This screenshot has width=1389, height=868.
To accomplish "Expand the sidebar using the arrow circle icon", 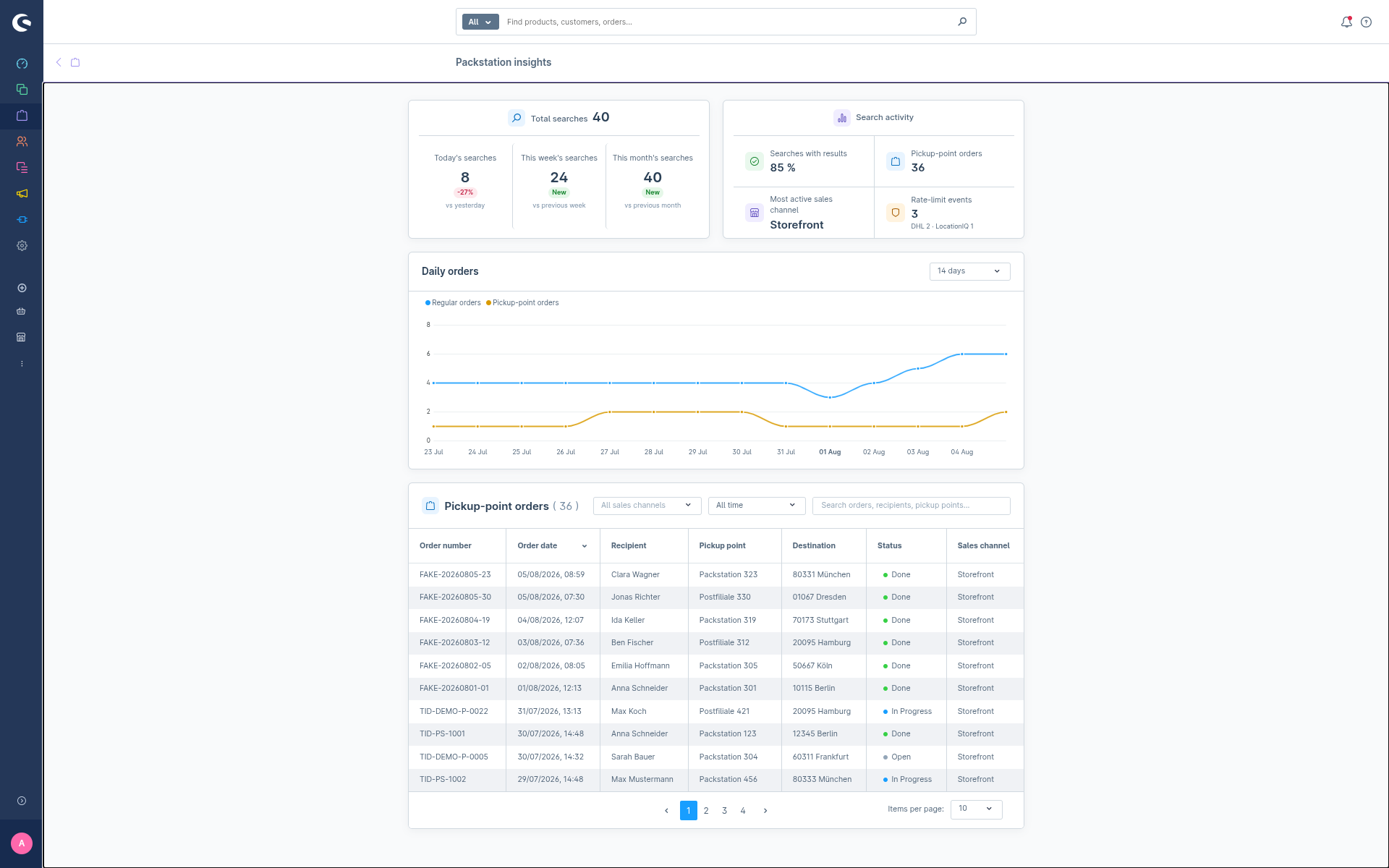I will pos(22,801).
